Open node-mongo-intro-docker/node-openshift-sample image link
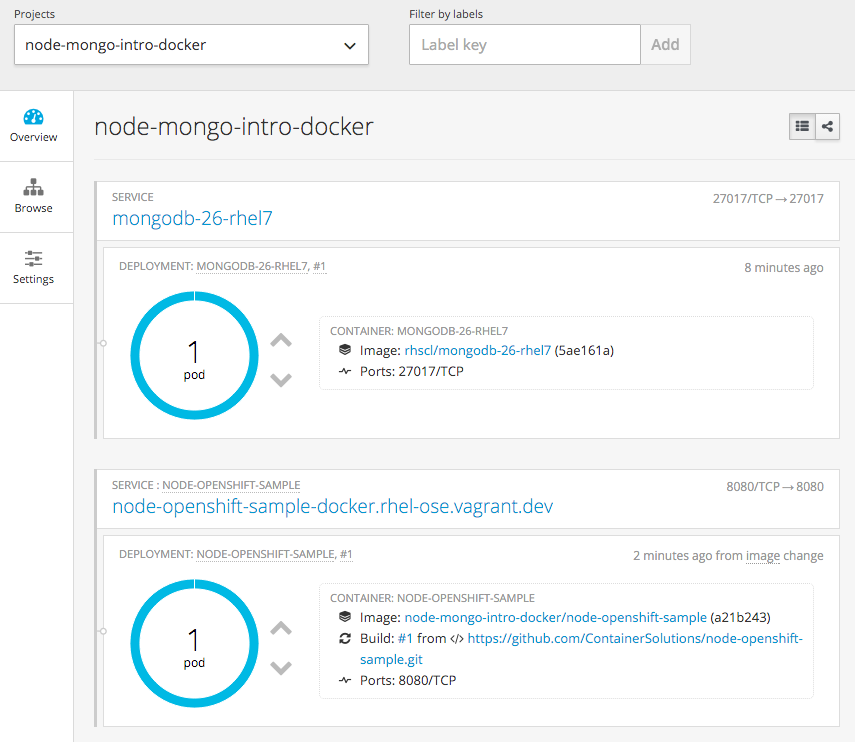 554,617
